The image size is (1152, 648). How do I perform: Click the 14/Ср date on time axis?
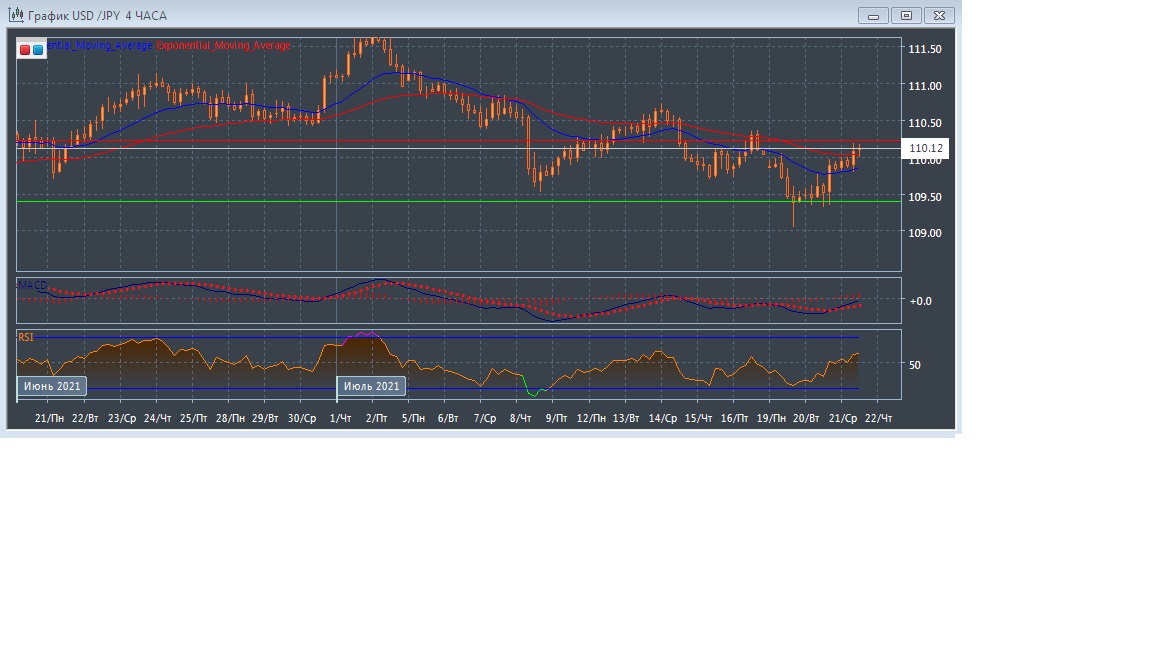tap(662, 418)
